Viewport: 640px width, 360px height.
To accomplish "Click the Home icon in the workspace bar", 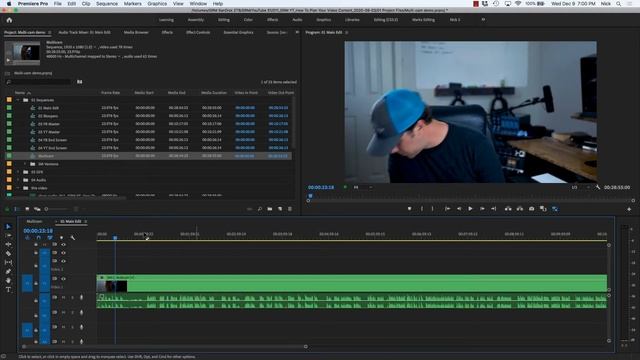I will 9,20.
